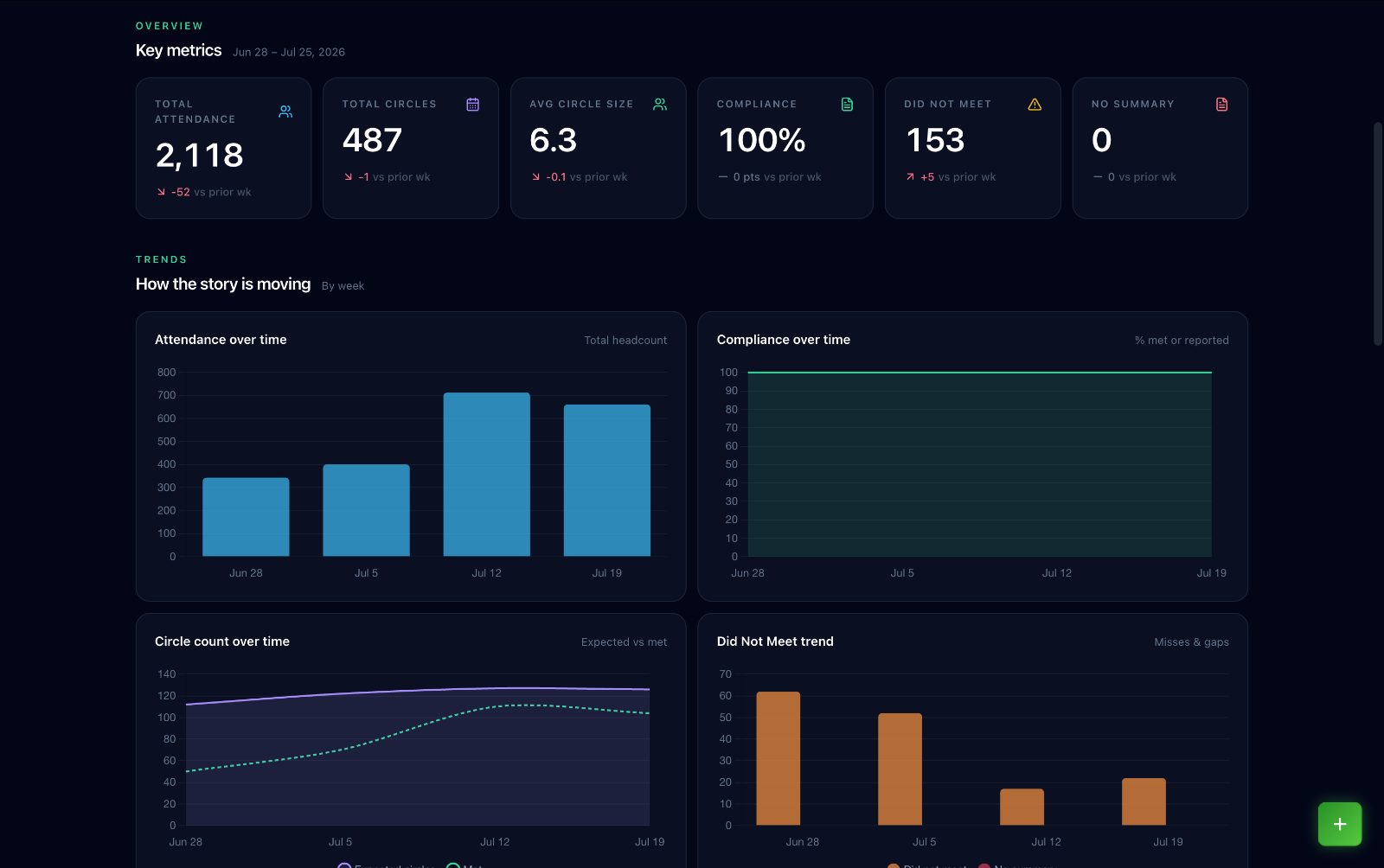Click the 'Compliance over time' chart title
This screenshot has width=1384, height=868.
coord(784,340)
